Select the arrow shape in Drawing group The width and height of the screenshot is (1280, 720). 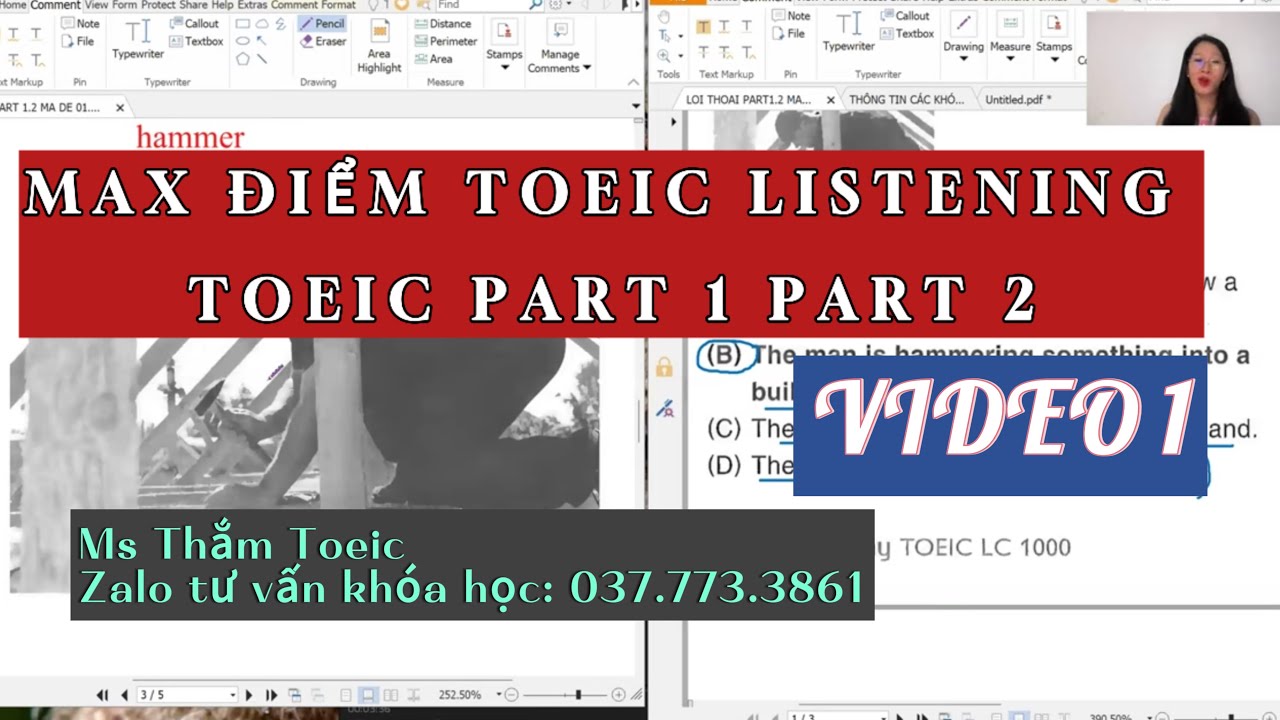point(262,41)
